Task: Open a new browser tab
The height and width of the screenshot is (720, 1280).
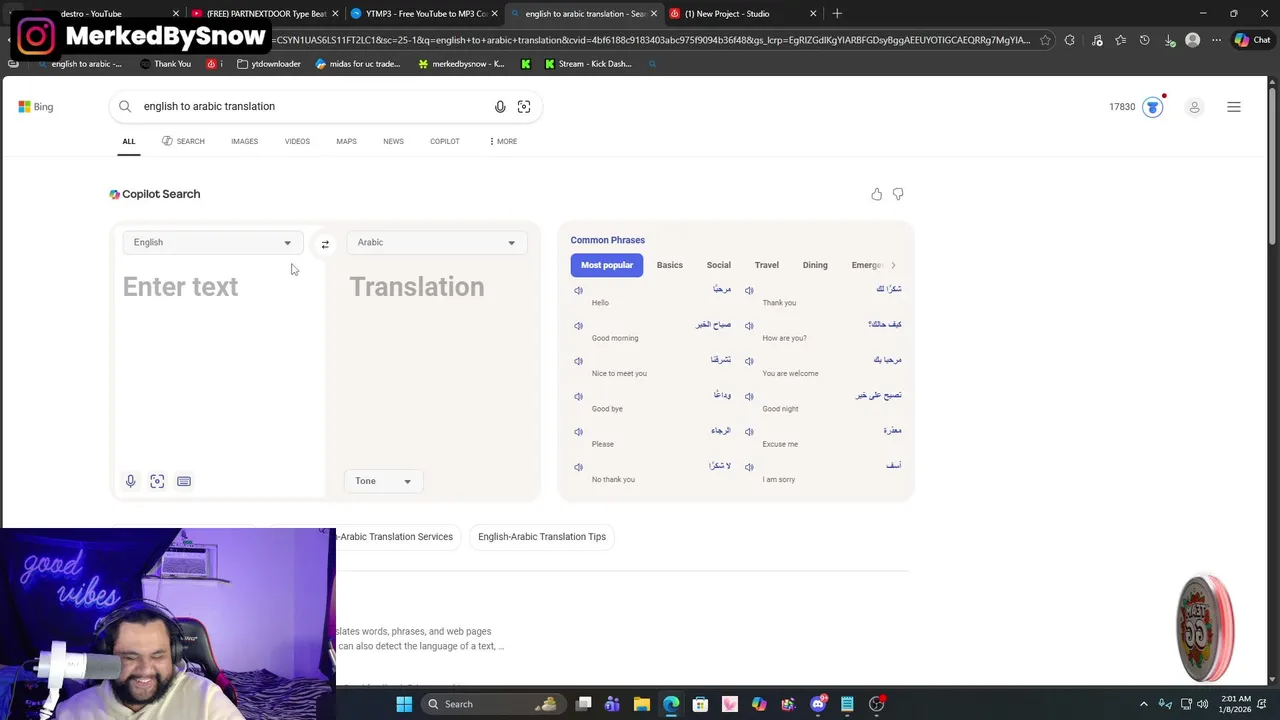Action: click(x=837, y=14)
